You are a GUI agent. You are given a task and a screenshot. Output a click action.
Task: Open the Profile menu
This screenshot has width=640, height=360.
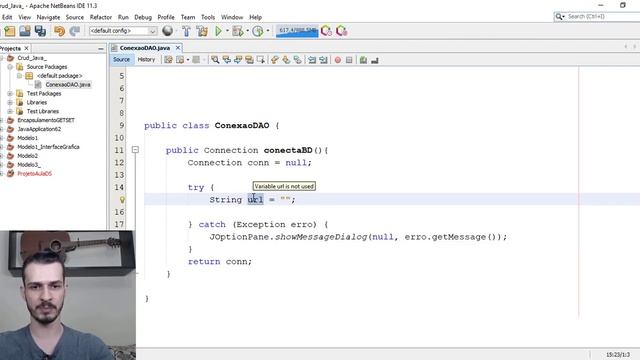coord(166,17)
